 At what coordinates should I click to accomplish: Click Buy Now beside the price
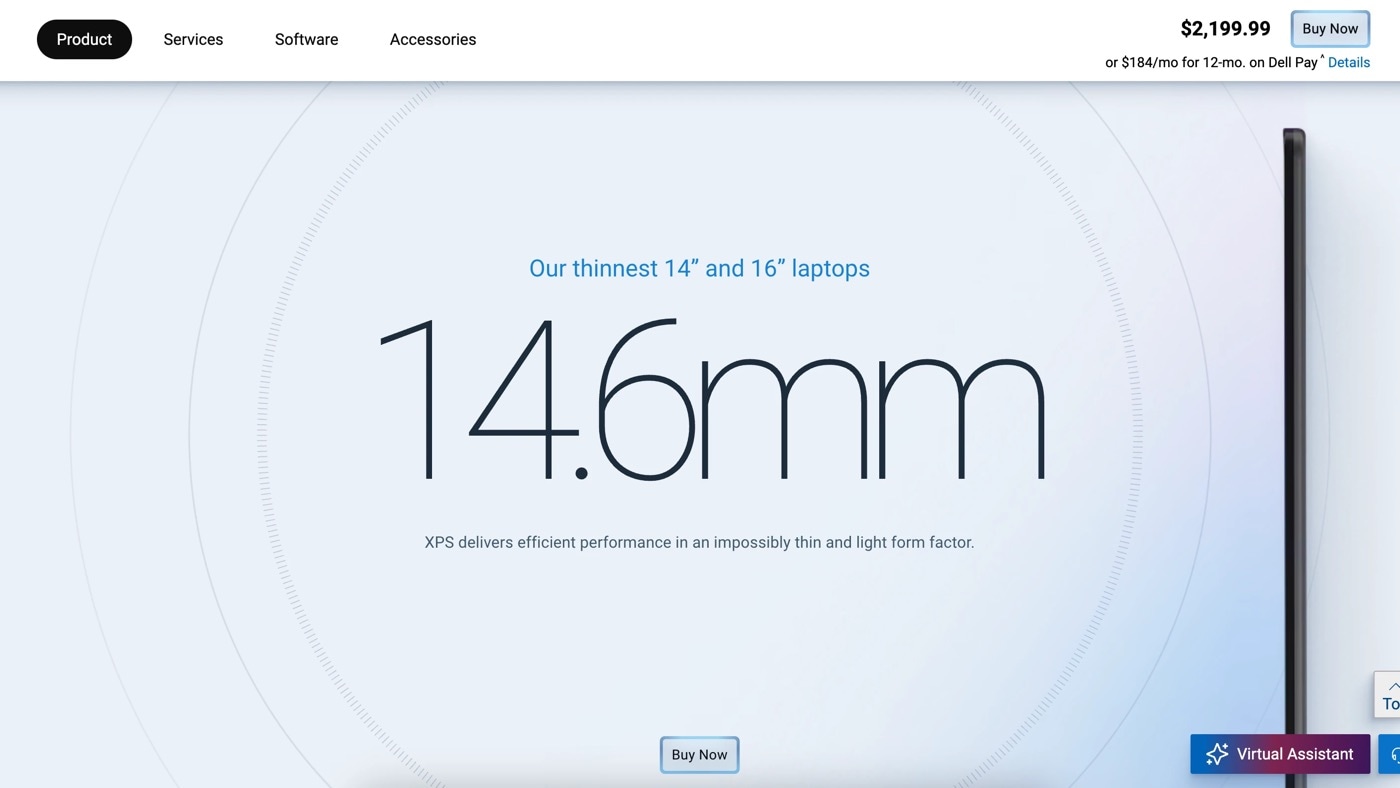coord(1330,29)
